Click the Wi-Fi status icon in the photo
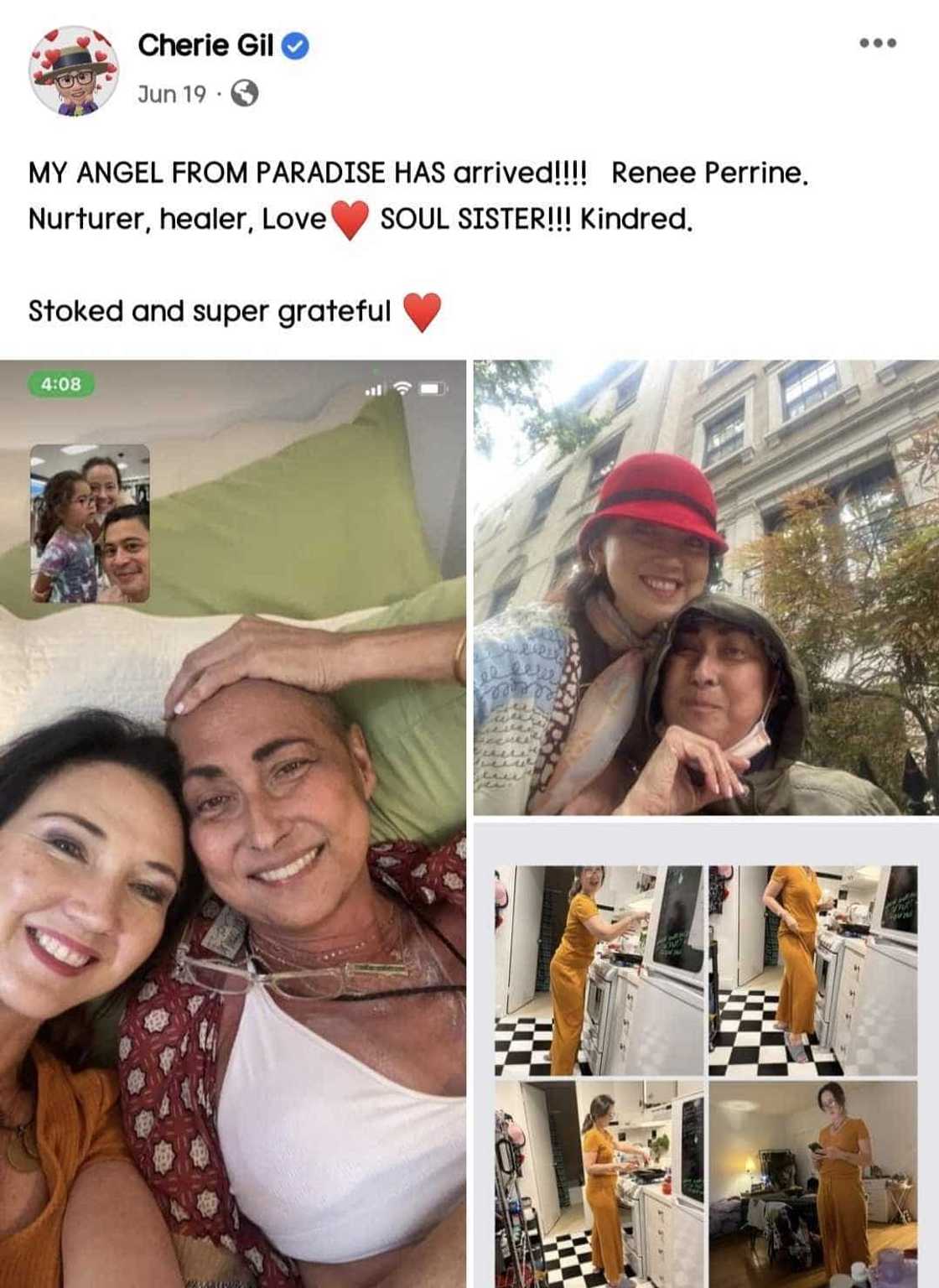 click(403, 388)
